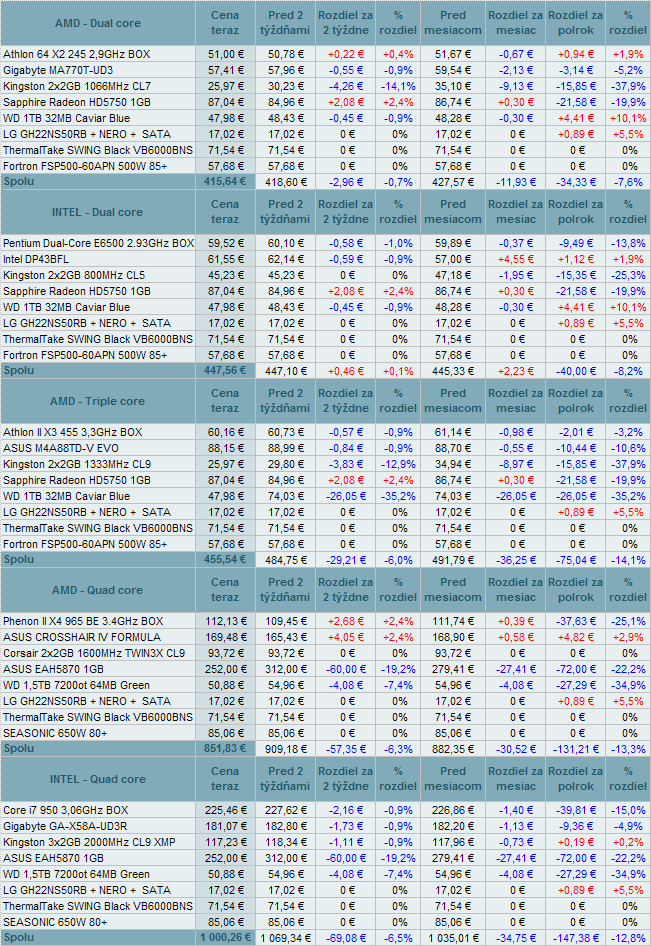Click the "225,46 €" Core i7 price

click(x=226, y=810)
